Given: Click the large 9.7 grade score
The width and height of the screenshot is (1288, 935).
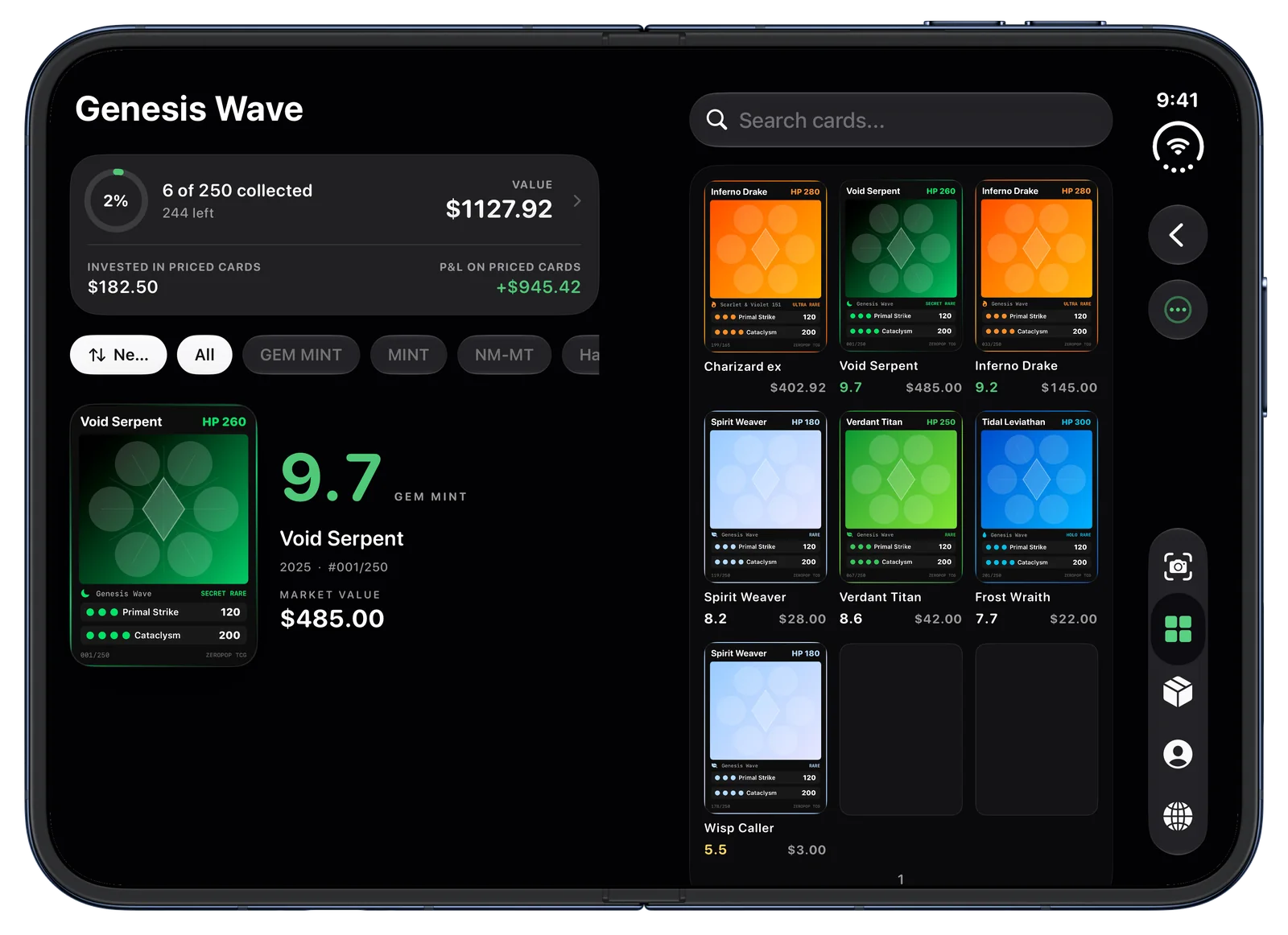Looking at the screenshot, I should point(331,477).
